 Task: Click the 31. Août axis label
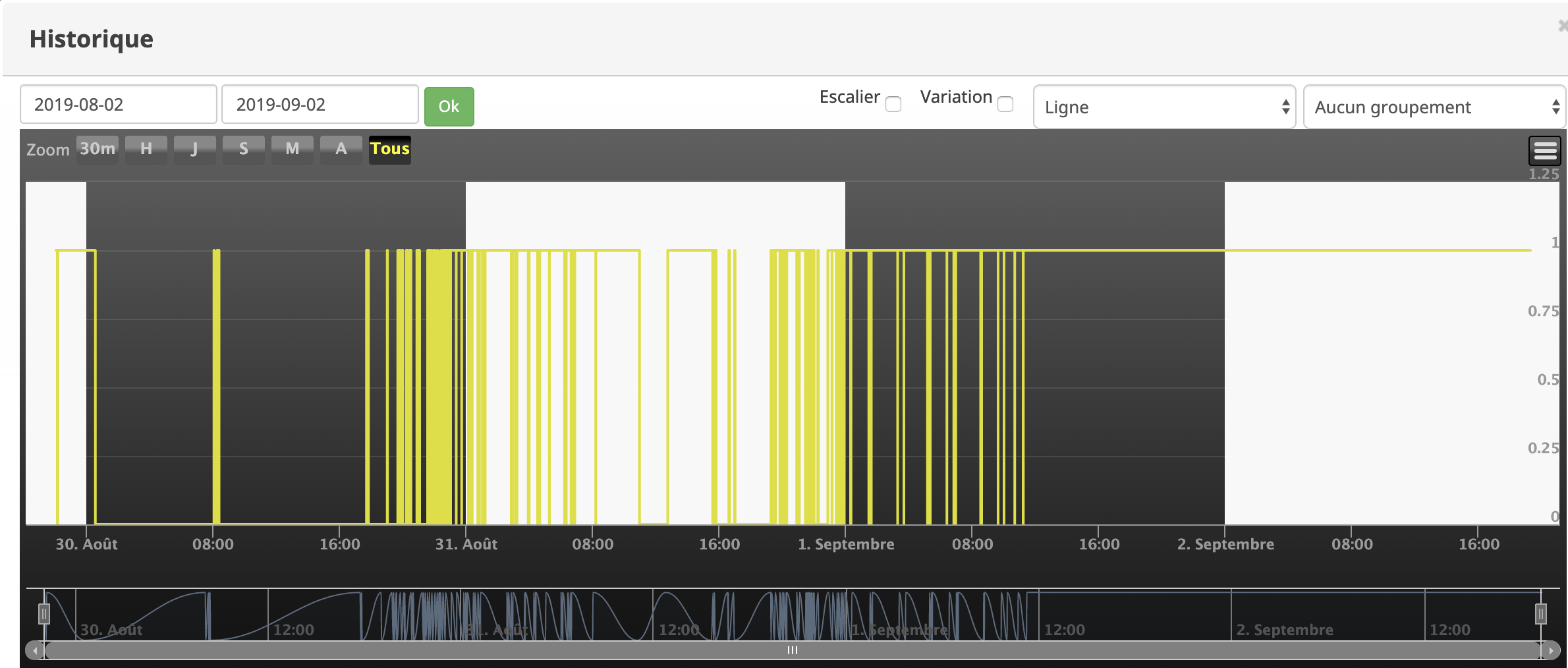466,544
